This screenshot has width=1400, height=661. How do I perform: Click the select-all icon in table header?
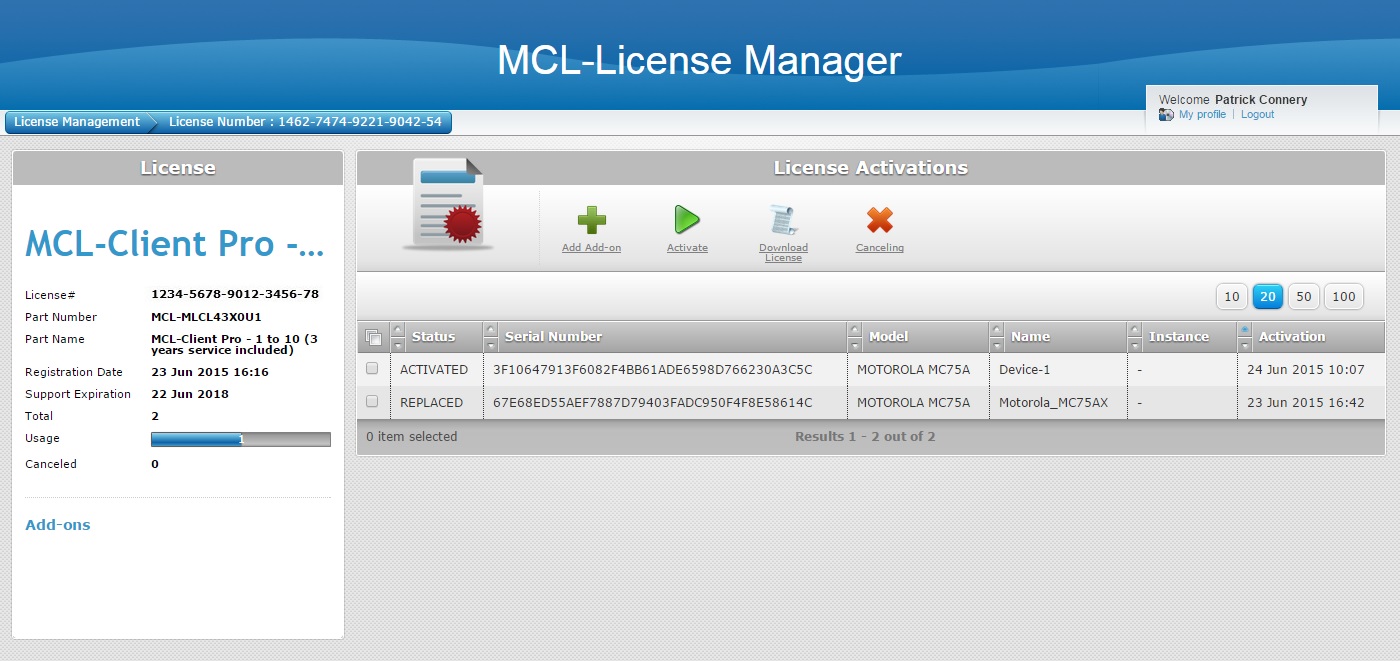click(373, 337)
